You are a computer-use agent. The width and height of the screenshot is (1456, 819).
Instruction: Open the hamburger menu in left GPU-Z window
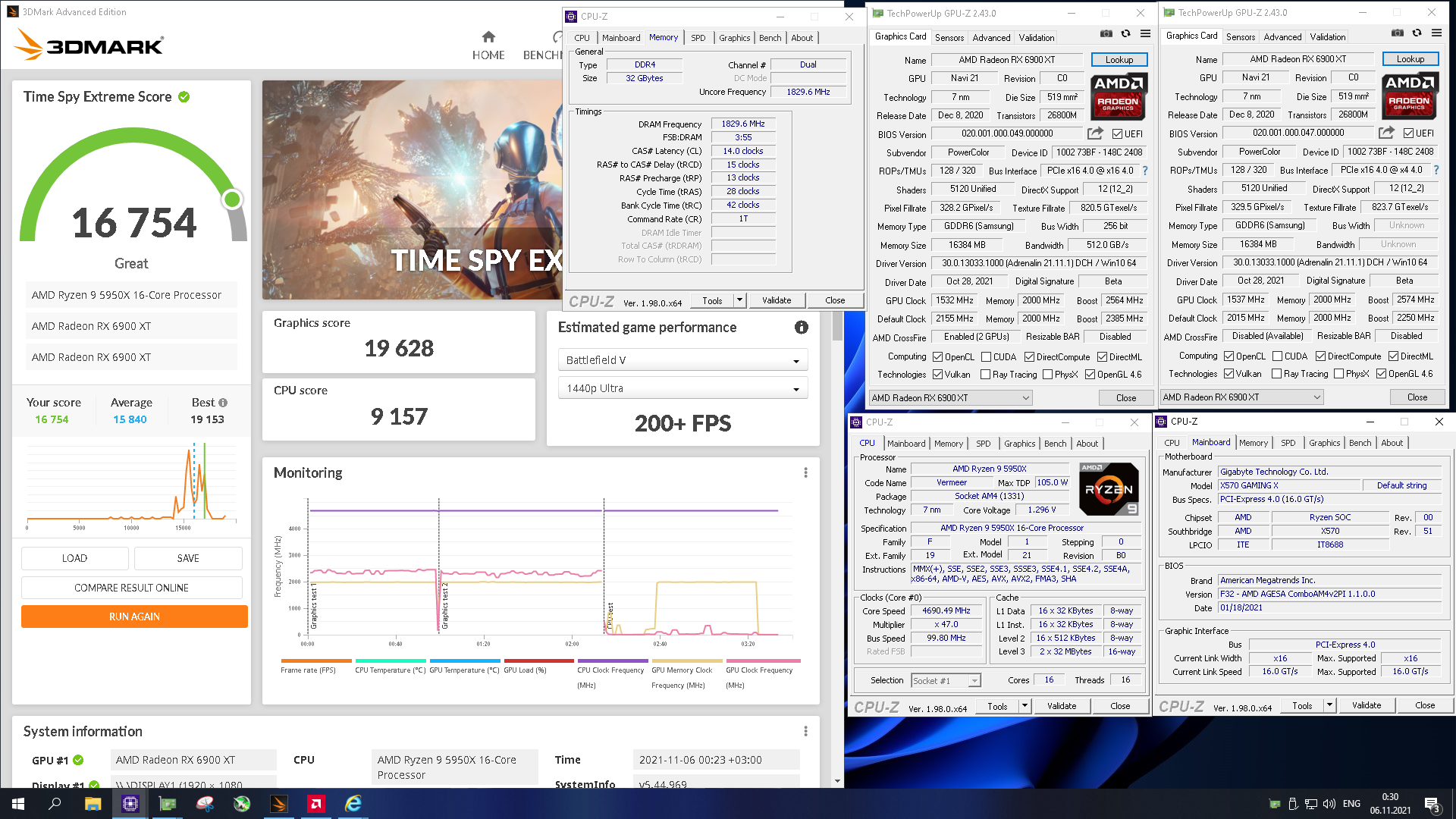point(1146,33)
